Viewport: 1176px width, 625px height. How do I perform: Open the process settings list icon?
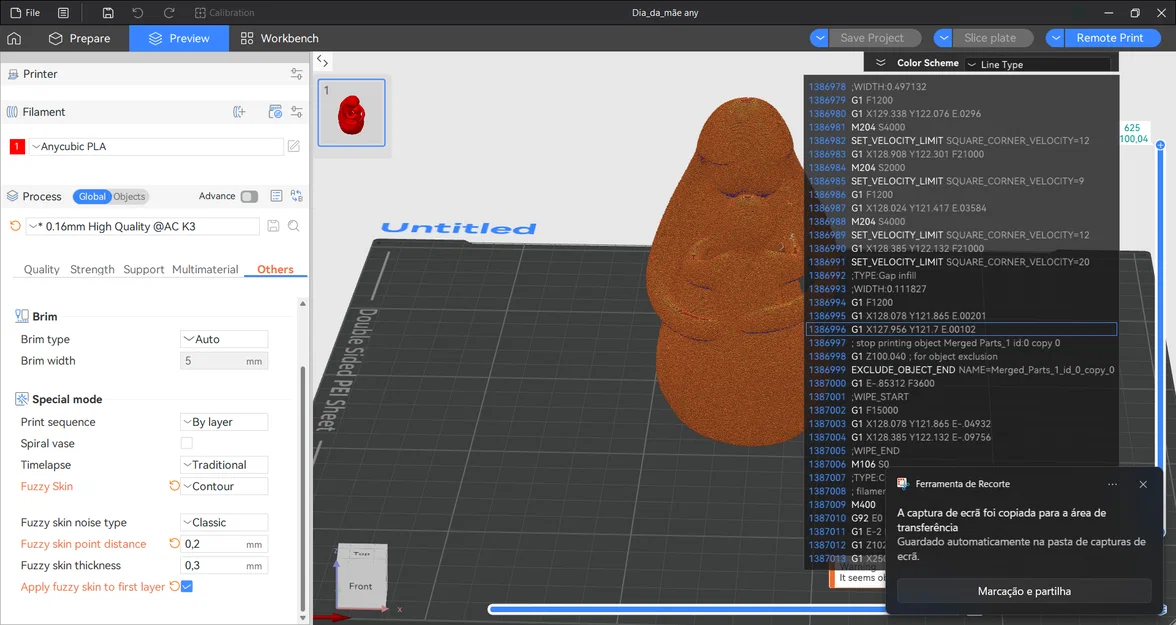[x=276, y=196]
